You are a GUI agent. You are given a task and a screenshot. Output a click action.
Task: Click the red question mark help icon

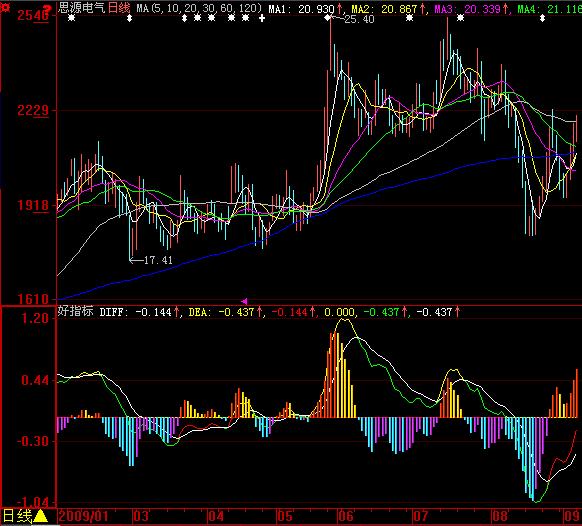[x=47, y=9]
